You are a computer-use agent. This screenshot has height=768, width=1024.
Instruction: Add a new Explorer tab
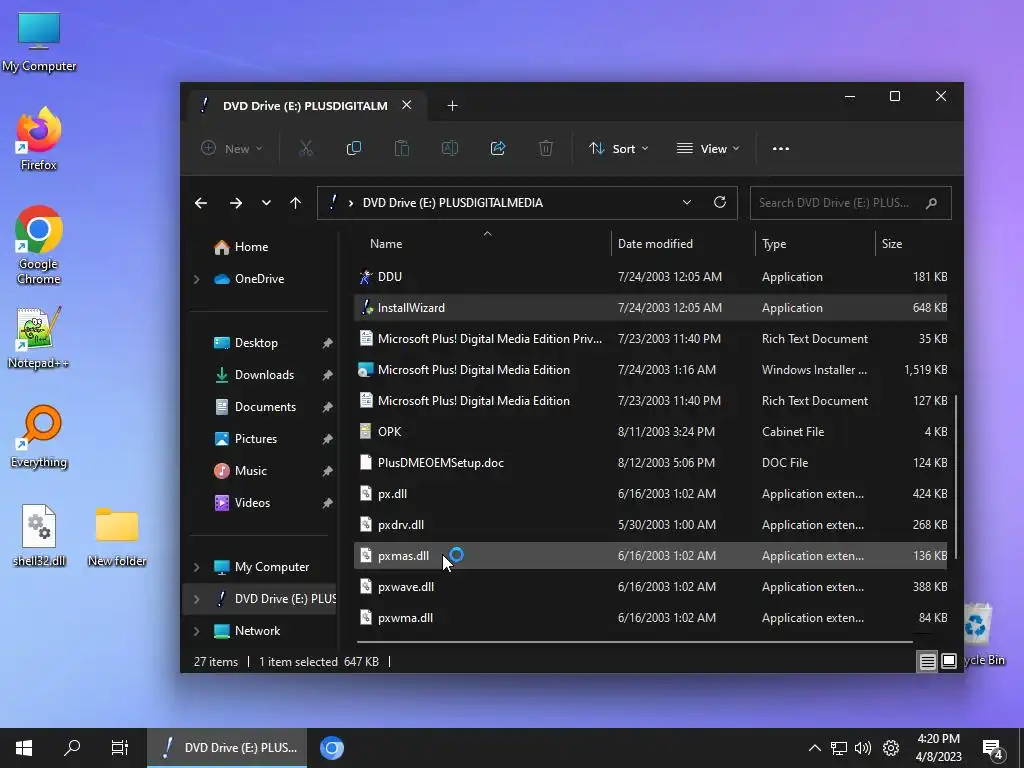click(452, 106)
